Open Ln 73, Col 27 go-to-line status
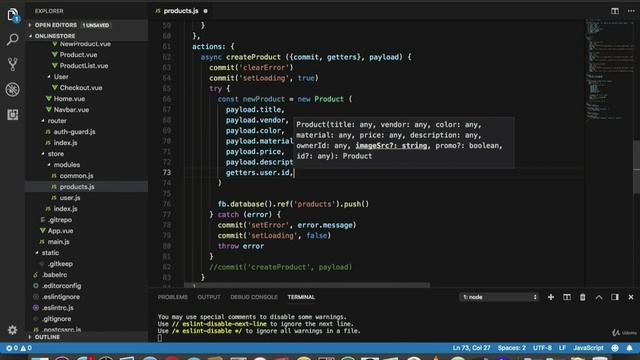This screenshot has width=640, height=360. (x=471, y=348)
